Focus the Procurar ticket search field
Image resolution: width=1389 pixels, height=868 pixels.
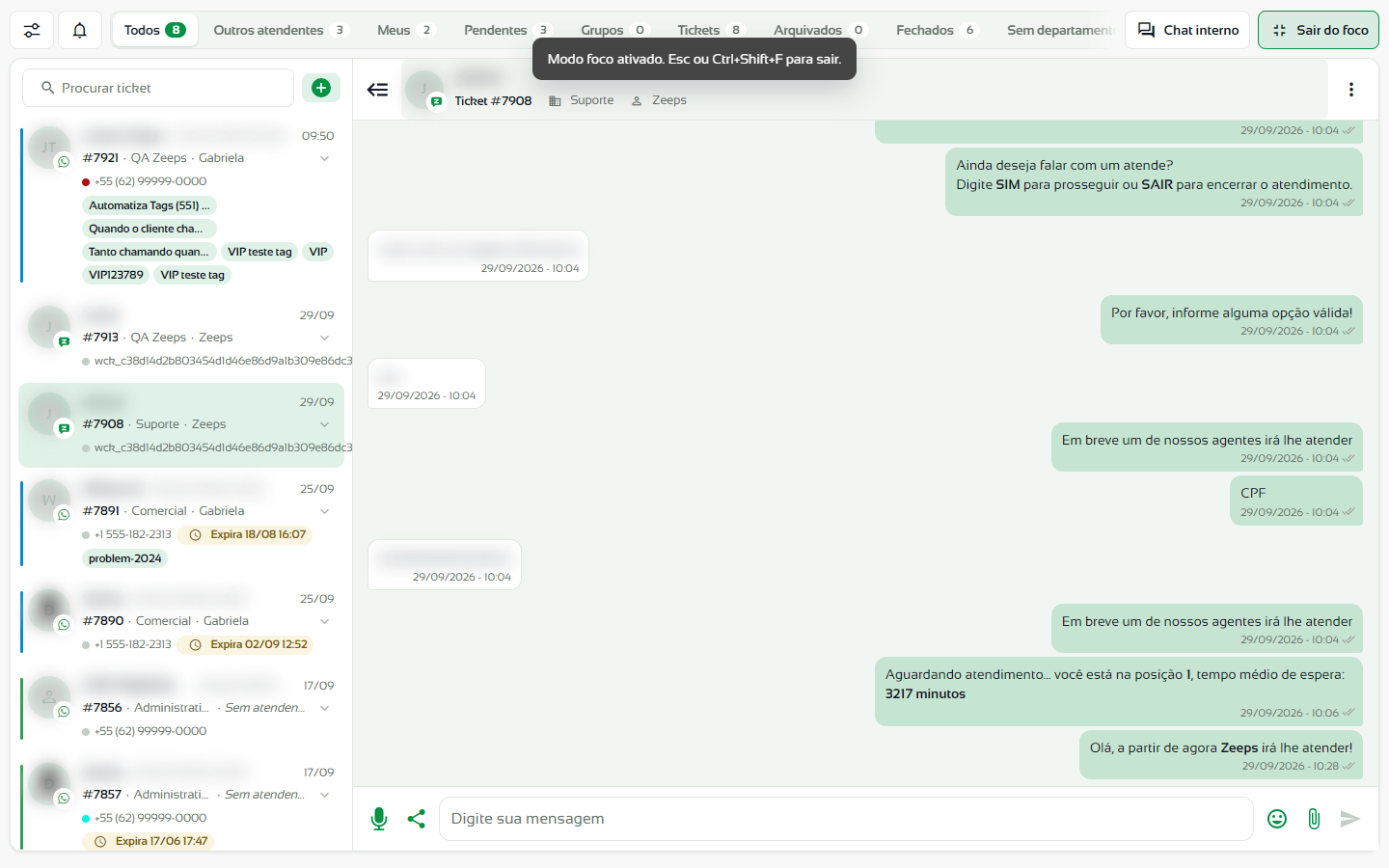(x=158, y=88)
